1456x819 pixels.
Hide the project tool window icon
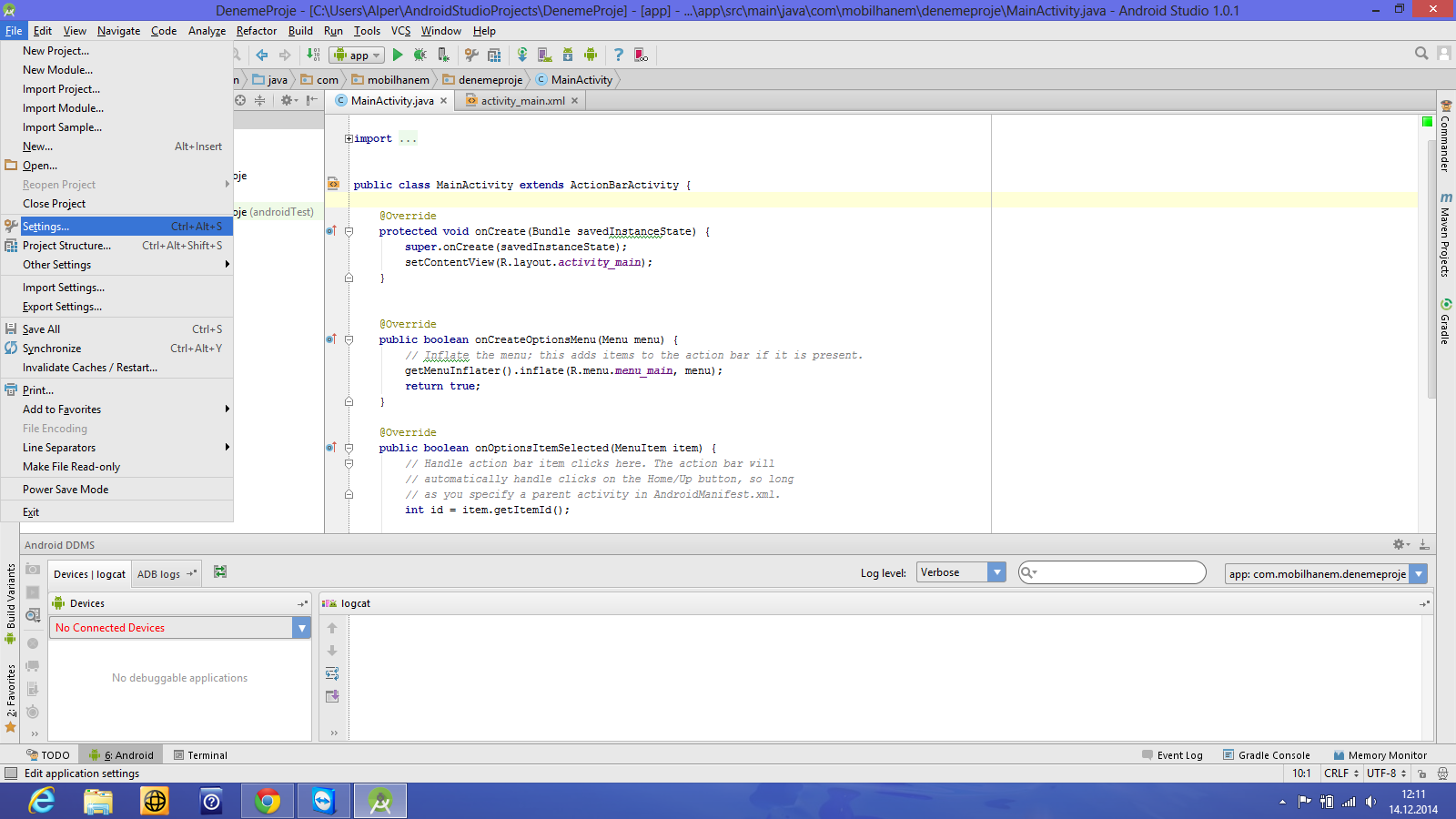click(311, 100)
